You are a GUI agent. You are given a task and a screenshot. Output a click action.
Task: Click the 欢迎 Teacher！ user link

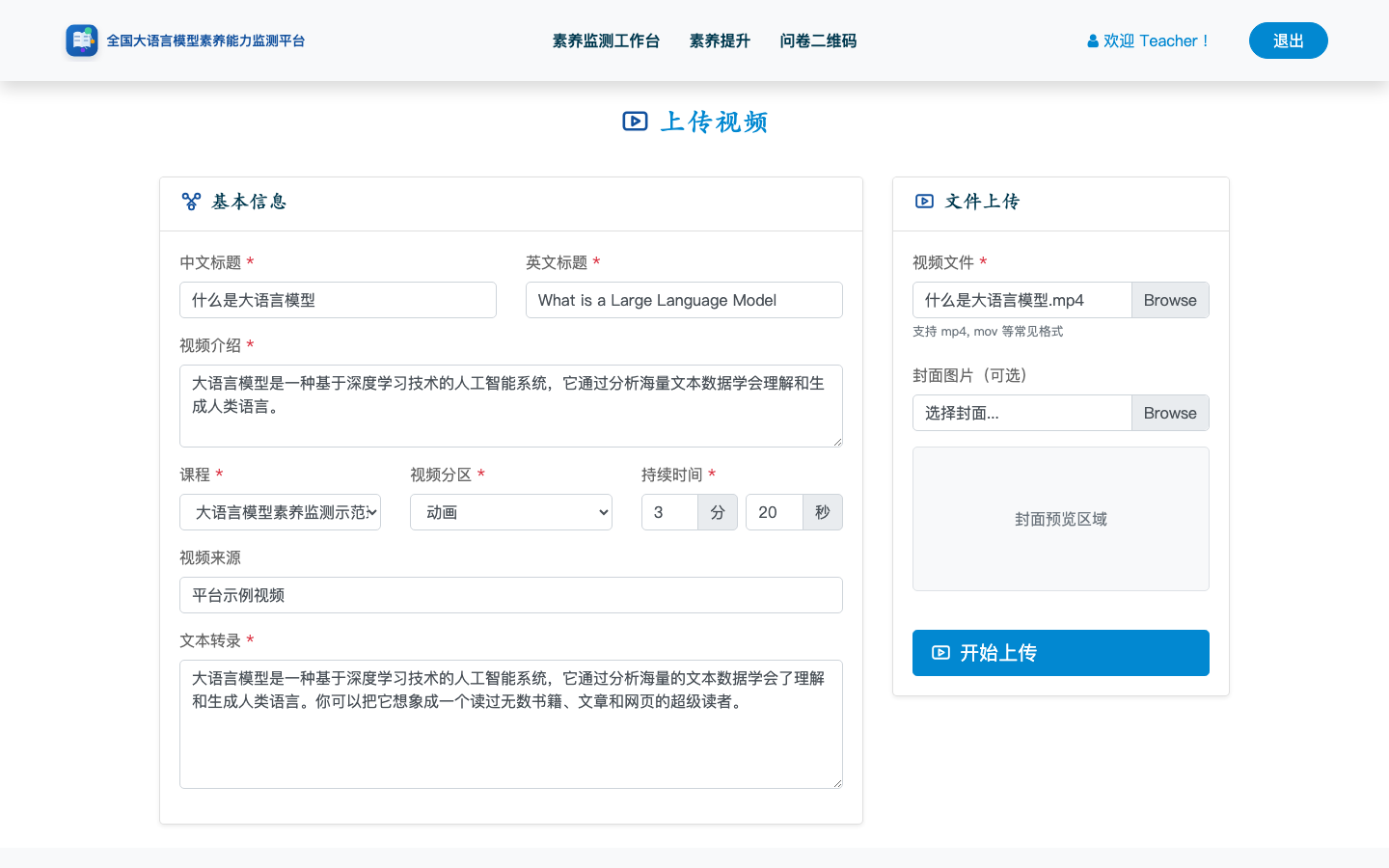[x=1148, y=41]
